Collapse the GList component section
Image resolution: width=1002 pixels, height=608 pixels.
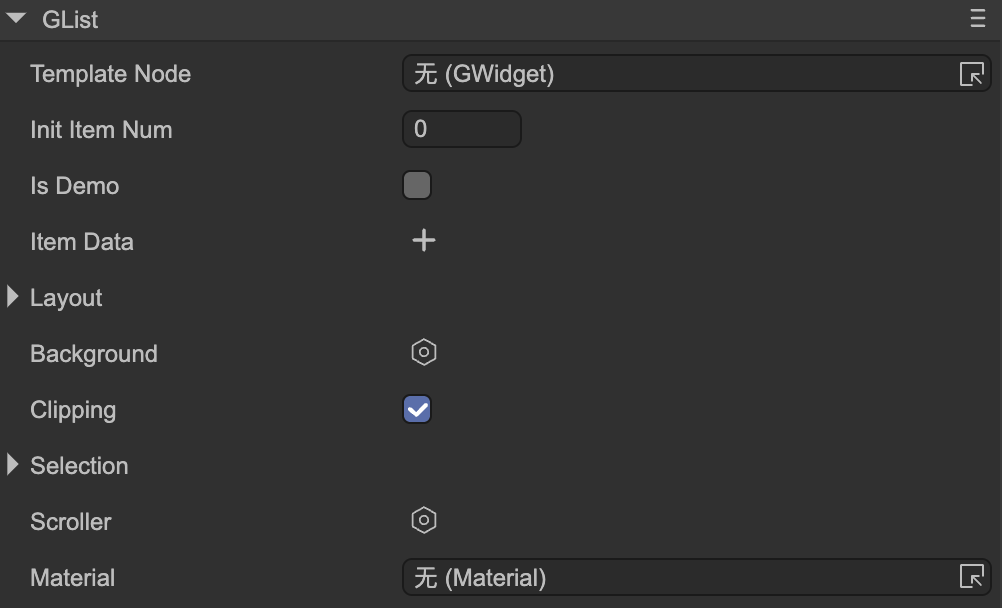[16, 19]
